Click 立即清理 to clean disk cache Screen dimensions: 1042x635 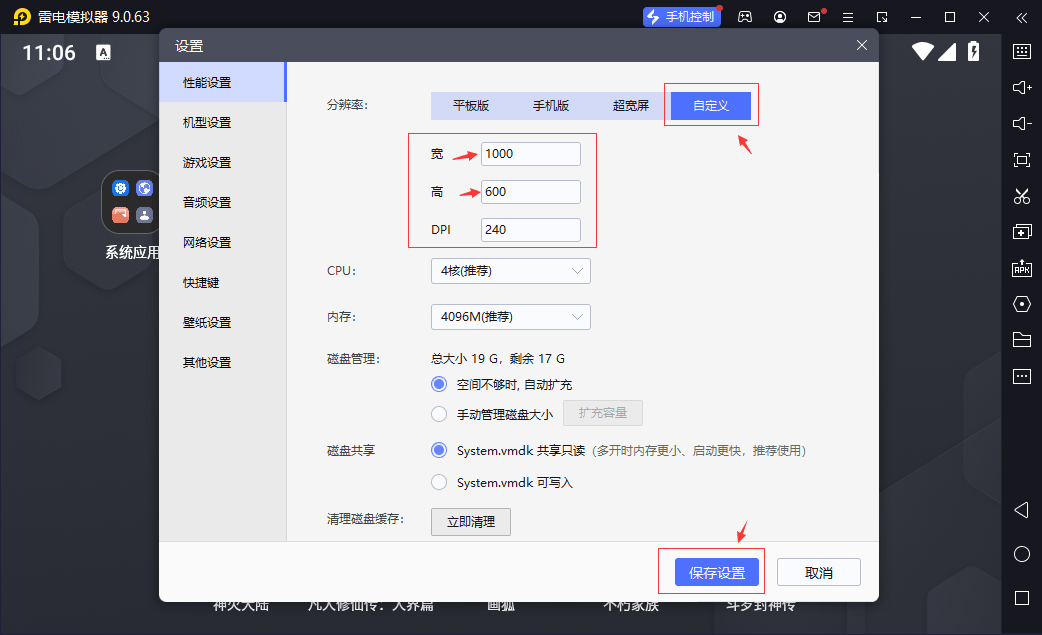[x=470, y=521]
